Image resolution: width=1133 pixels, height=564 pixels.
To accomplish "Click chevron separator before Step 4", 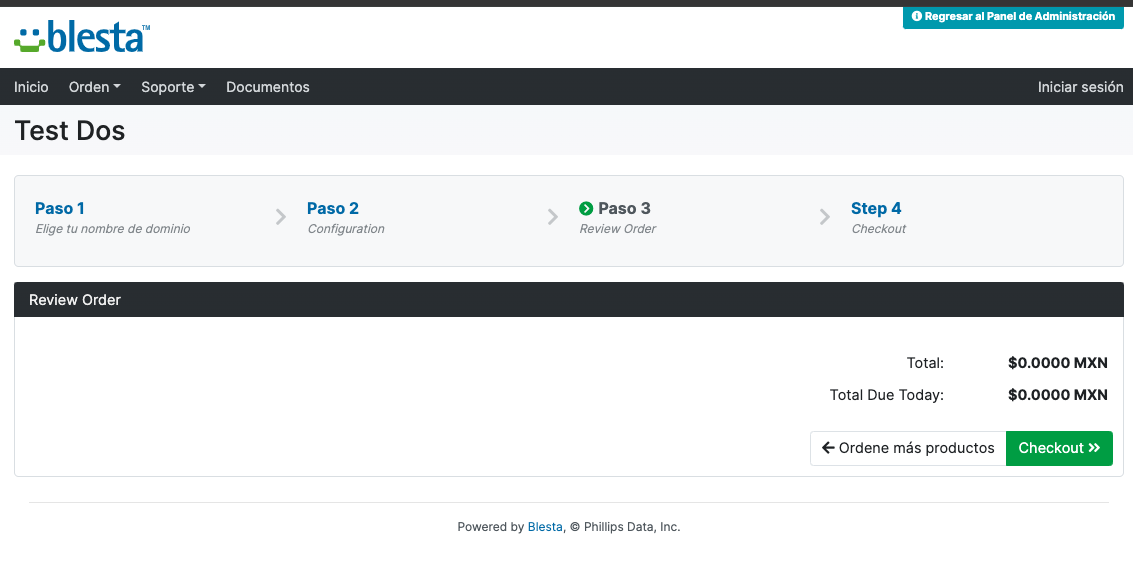I will [x=824, y=217].
